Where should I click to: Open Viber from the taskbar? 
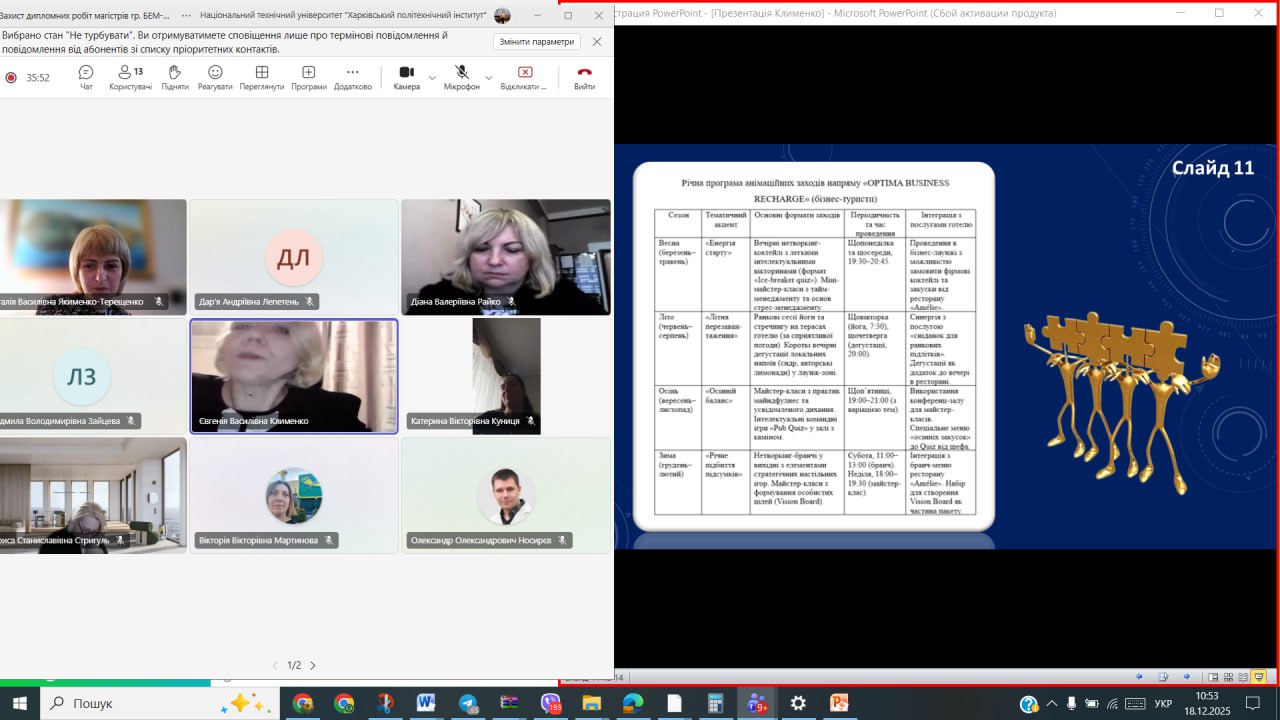tap(551, 703)
